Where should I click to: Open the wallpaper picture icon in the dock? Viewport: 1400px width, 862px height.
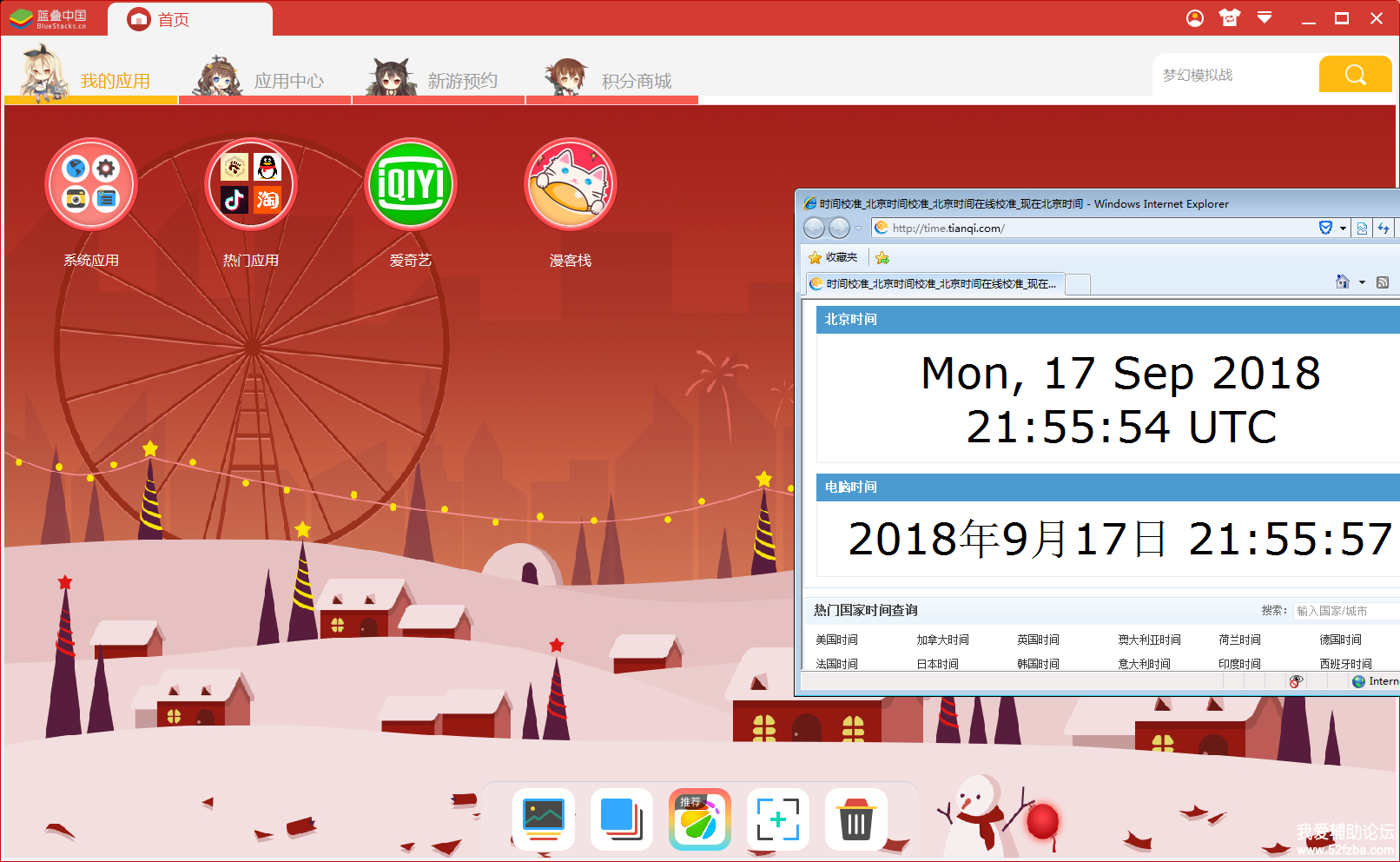[544, 819]
